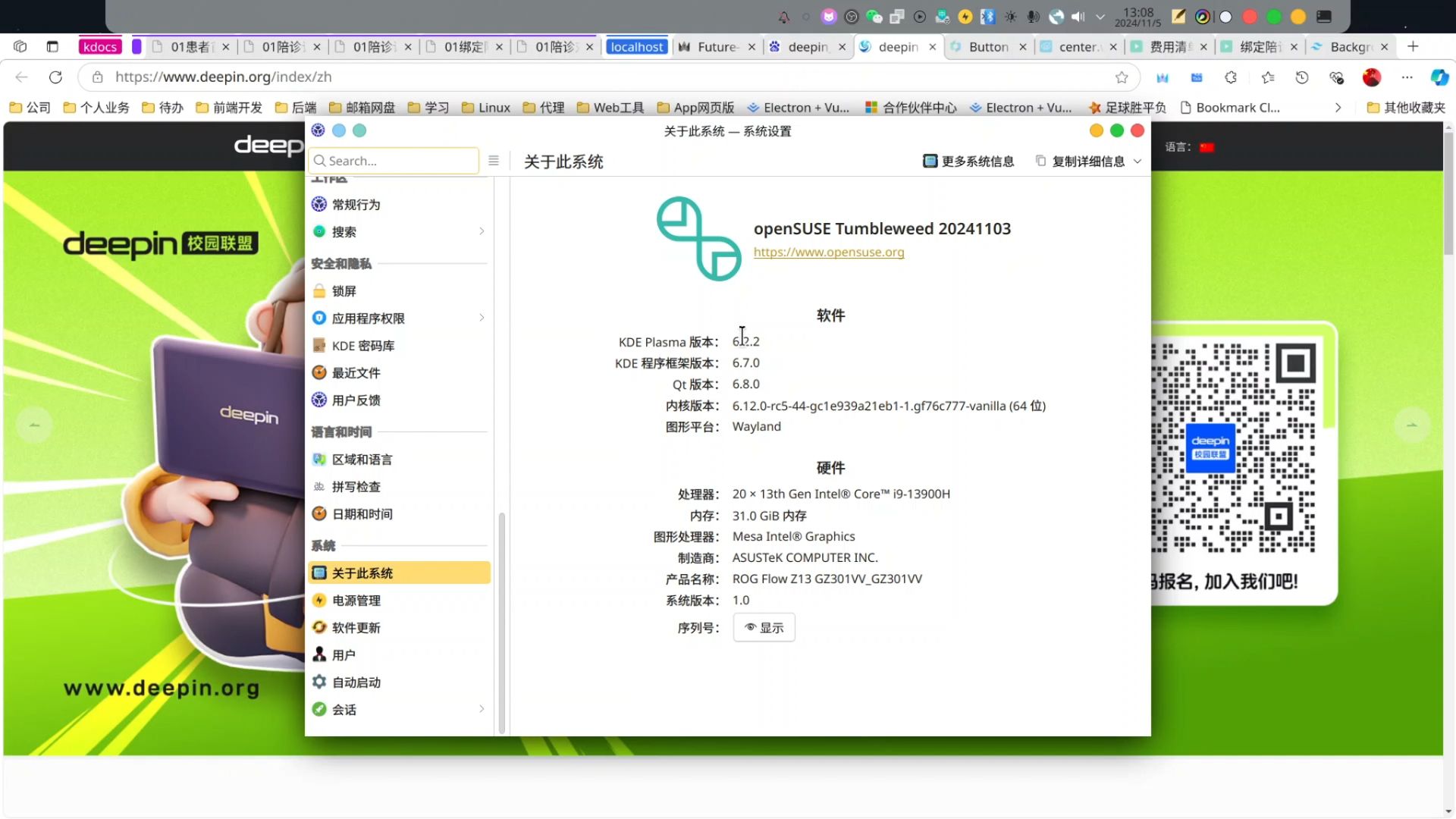
Task: Open the volume control tray icon
Action: pos(1078,17)
